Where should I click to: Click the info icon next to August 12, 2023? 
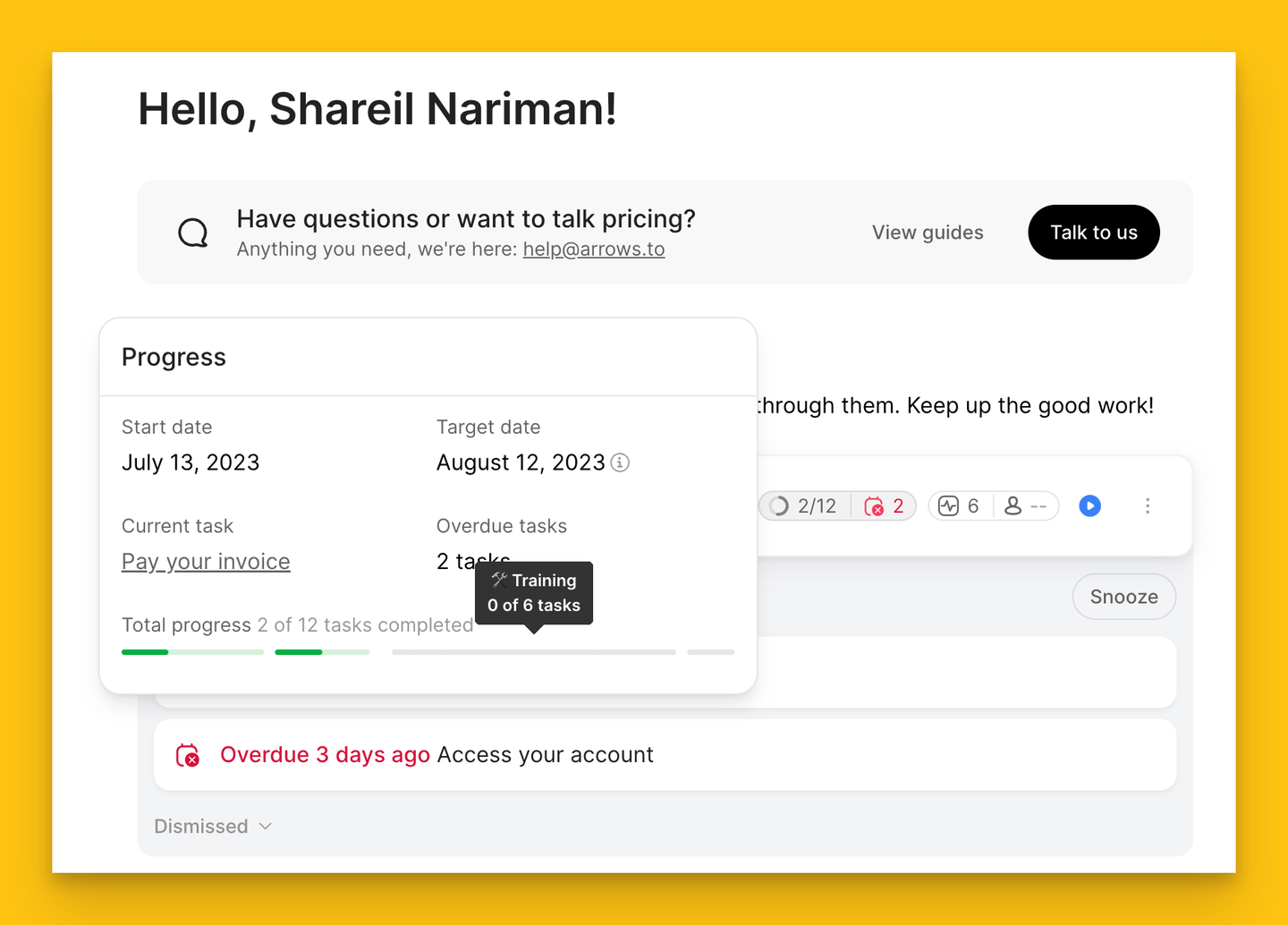620,462
